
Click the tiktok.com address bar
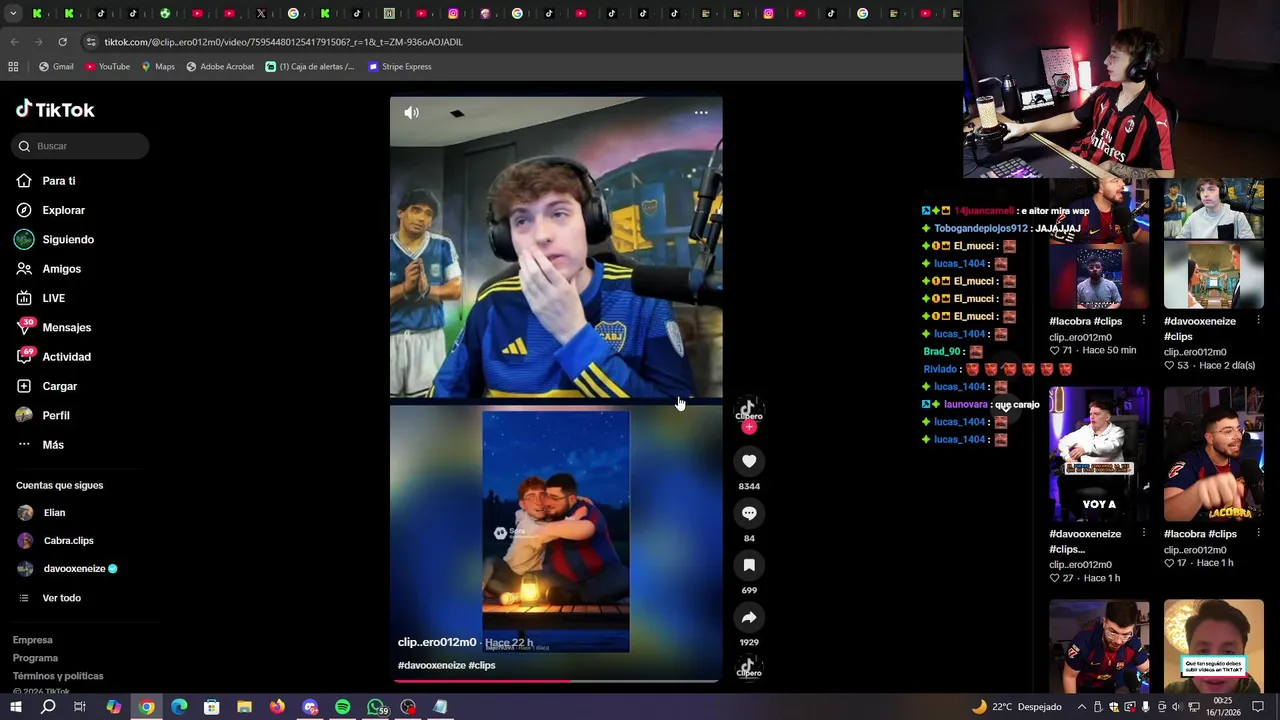520,42
